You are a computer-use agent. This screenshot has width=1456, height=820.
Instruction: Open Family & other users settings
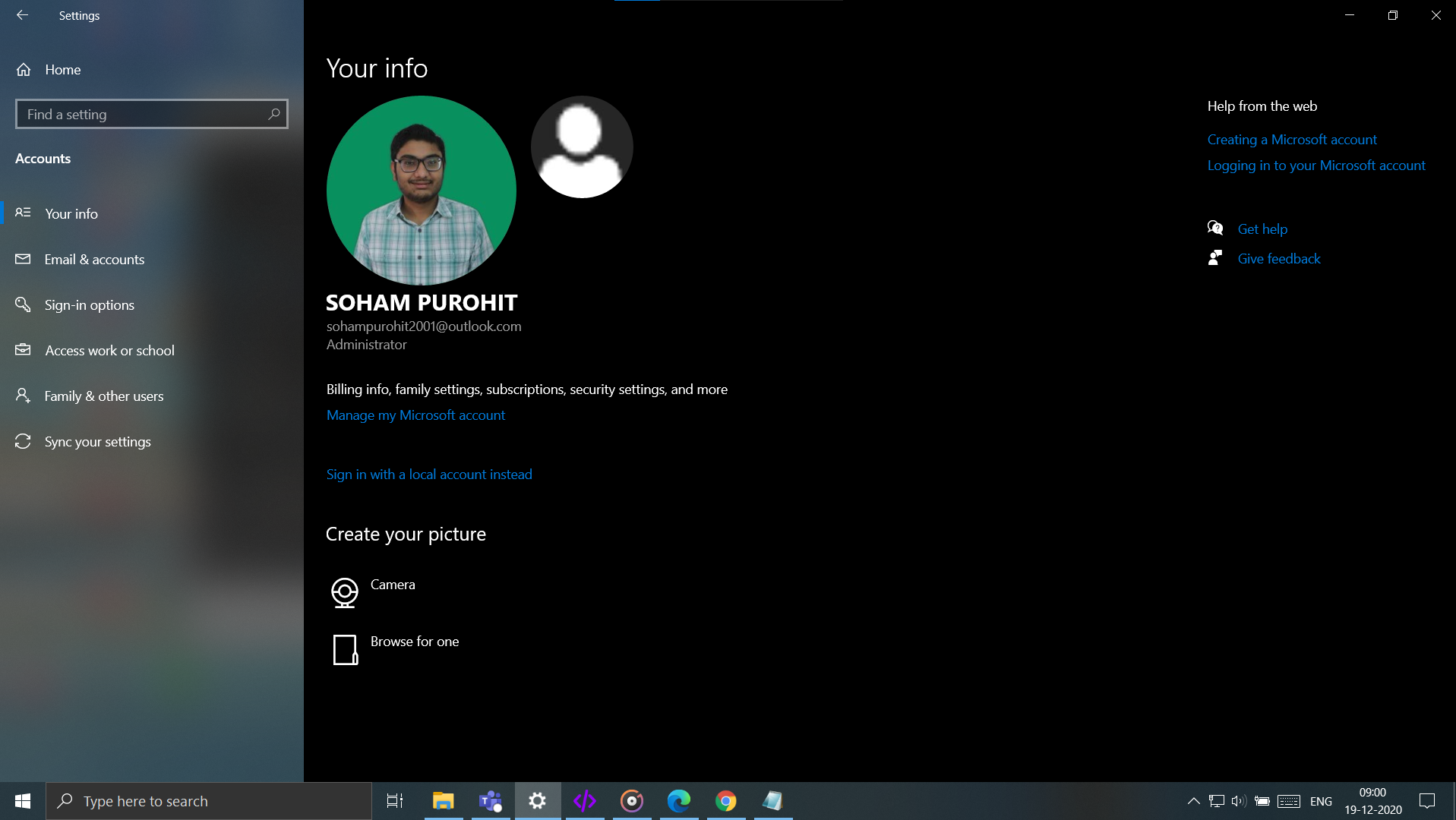pos(103,396)
